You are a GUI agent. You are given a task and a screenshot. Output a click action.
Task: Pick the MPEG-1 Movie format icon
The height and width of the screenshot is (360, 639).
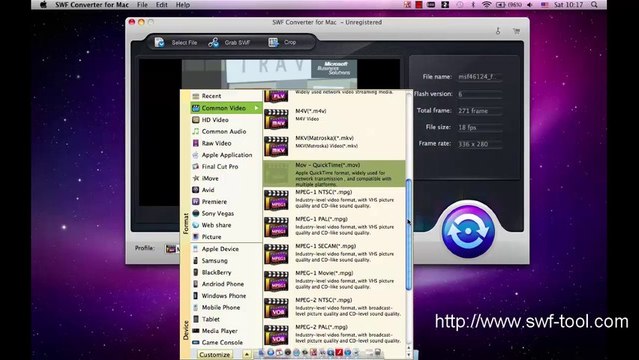click(276, 281)
